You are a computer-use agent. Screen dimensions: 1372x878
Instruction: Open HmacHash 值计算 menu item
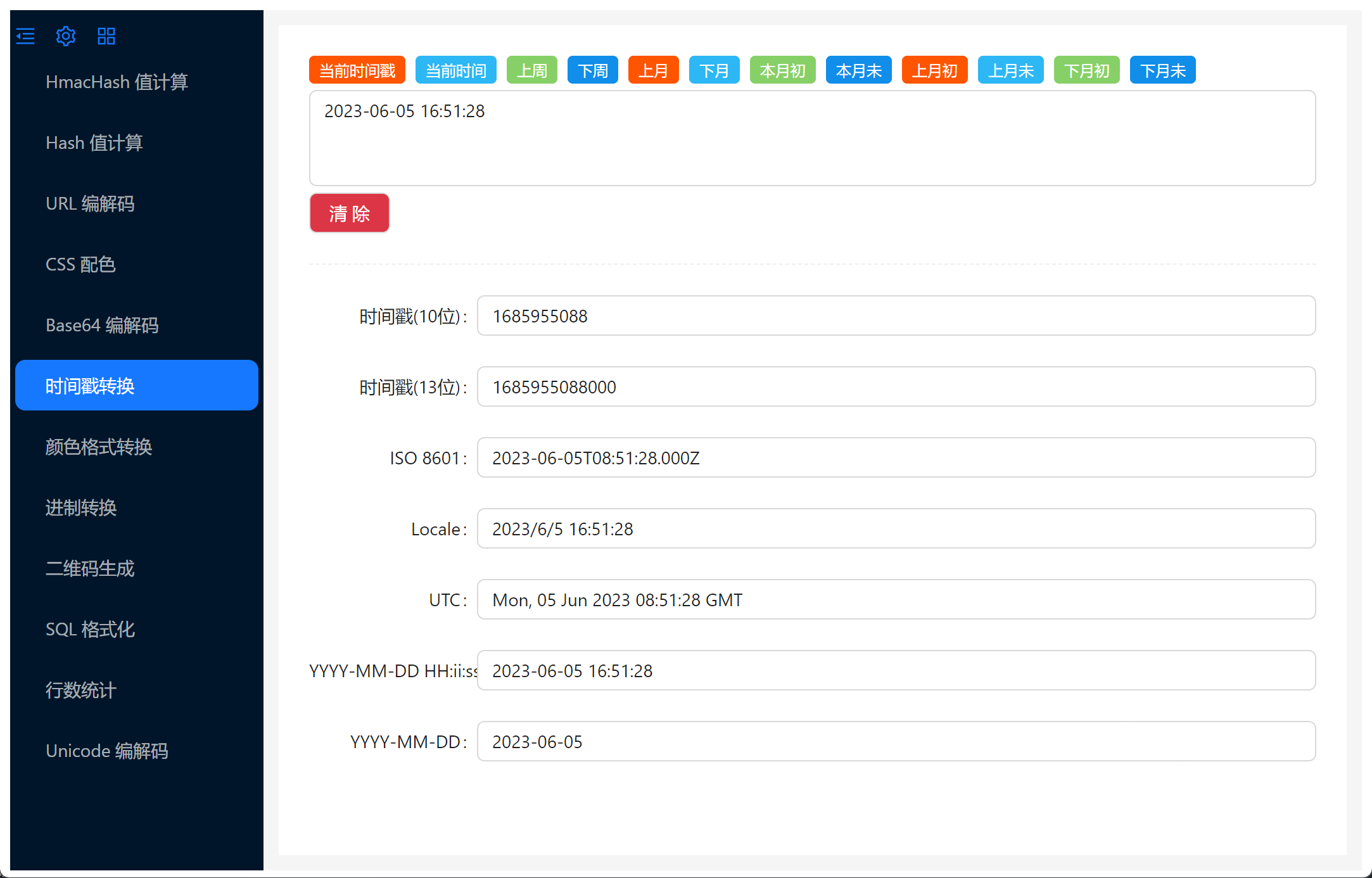117,82
